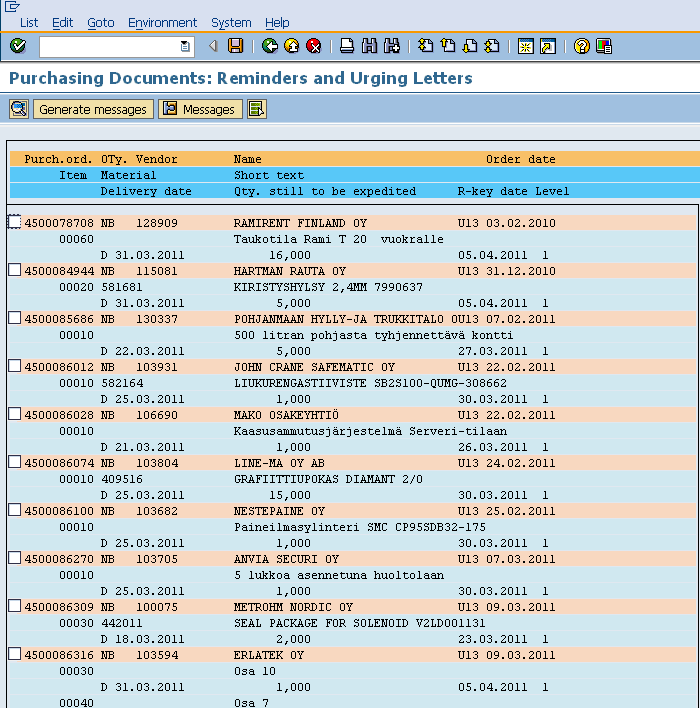Open the command field history dropdown
Screen dimensions: 700x708
[x=185, y=46]
